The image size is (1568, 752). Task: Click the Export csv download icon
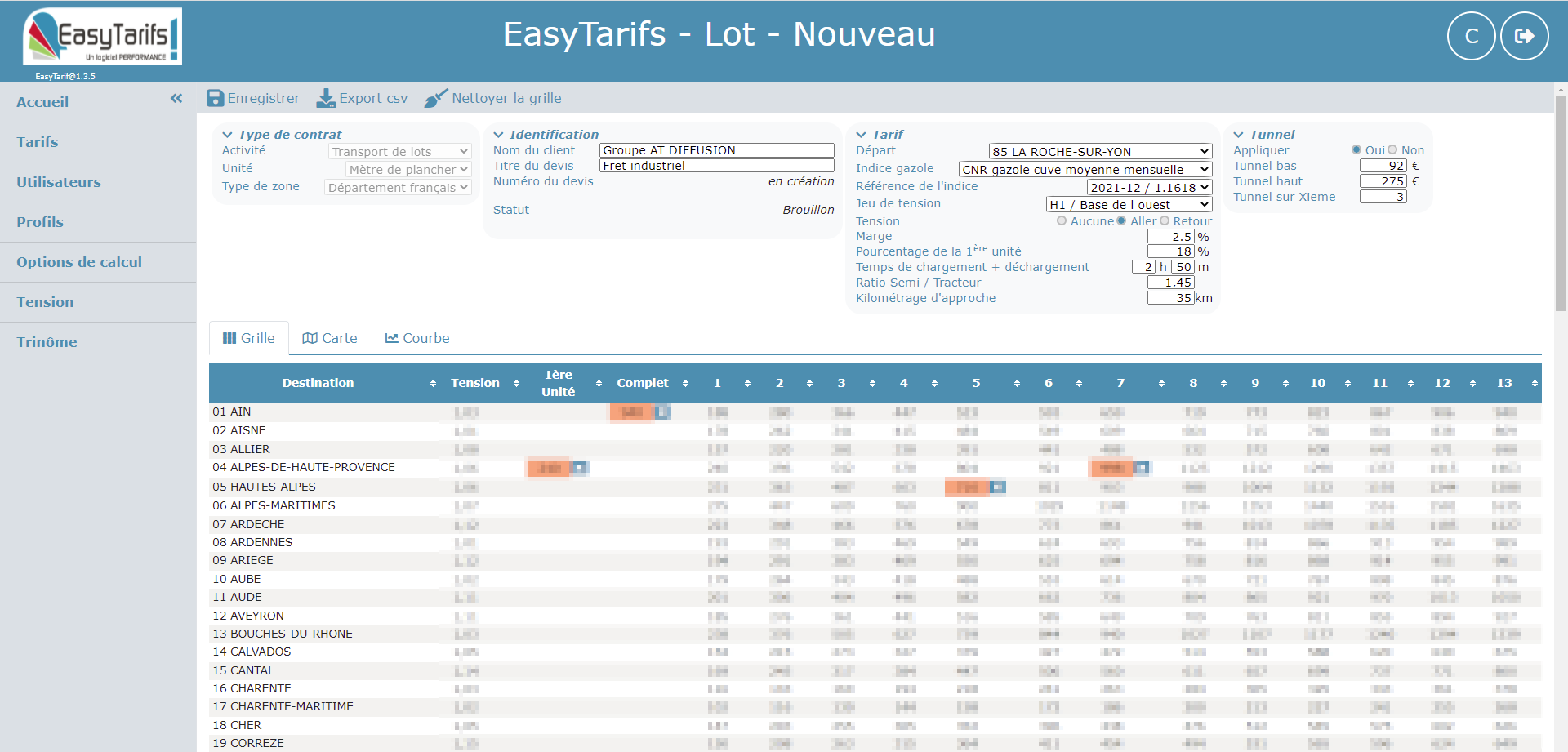pos(326,99)
